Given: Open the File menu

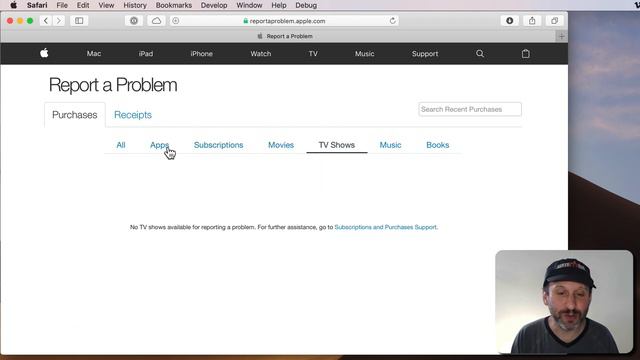Looking at the screenshot, I should pos(62,5).
